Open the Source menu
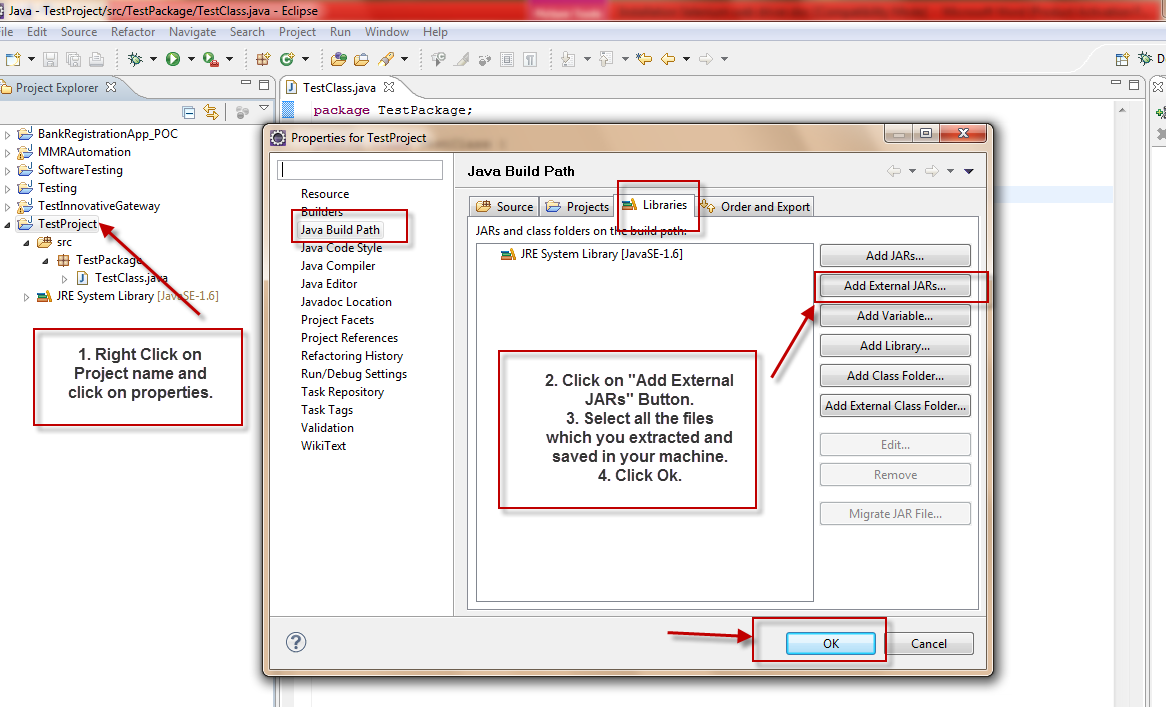 click(x=79, y=32)
